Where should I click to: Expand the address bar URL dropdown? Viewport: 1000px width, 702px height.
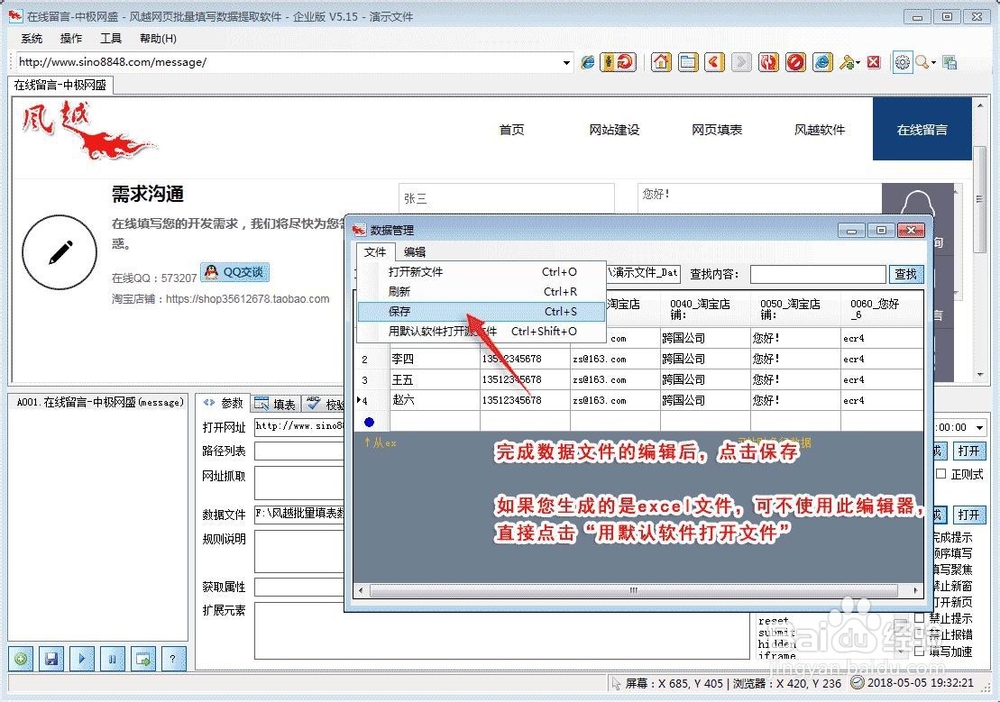(566, 62)
